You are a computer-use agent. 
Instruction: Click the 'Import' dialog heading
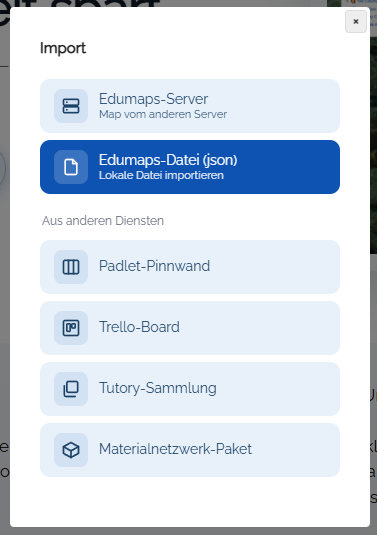(63, 48)
